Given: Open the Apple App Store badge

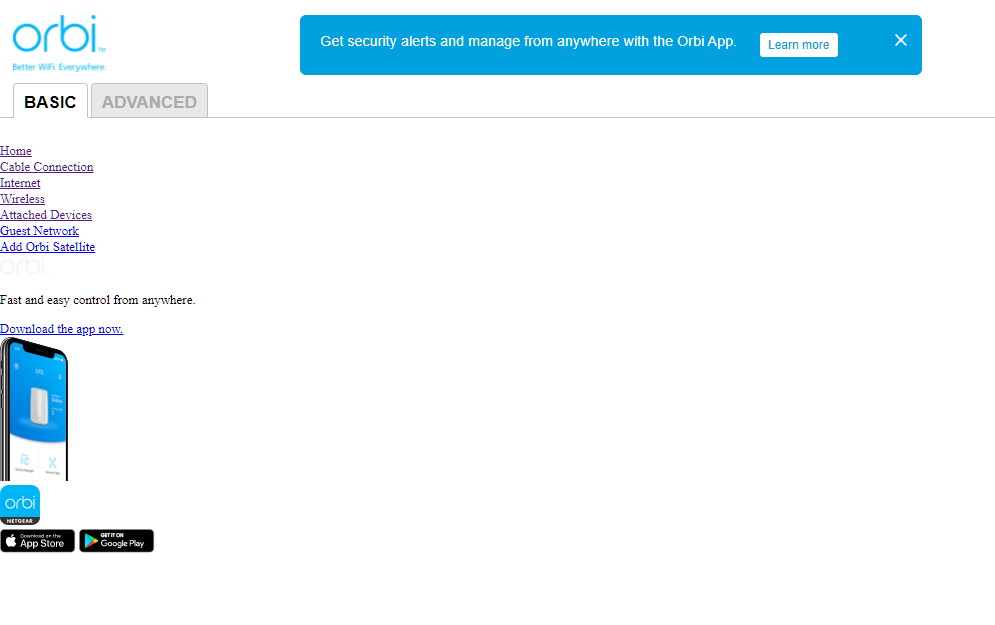Looking at the screenshot, I should (x=37, y=541).
